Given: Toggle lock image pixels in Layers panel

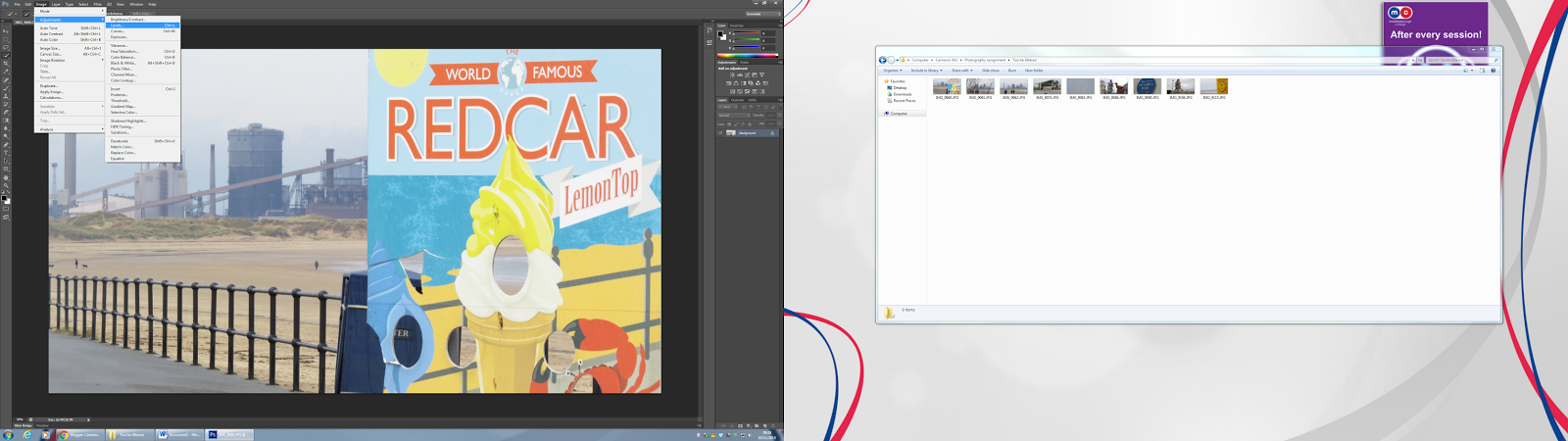Looking at the screenshot, I should (737, 124).
